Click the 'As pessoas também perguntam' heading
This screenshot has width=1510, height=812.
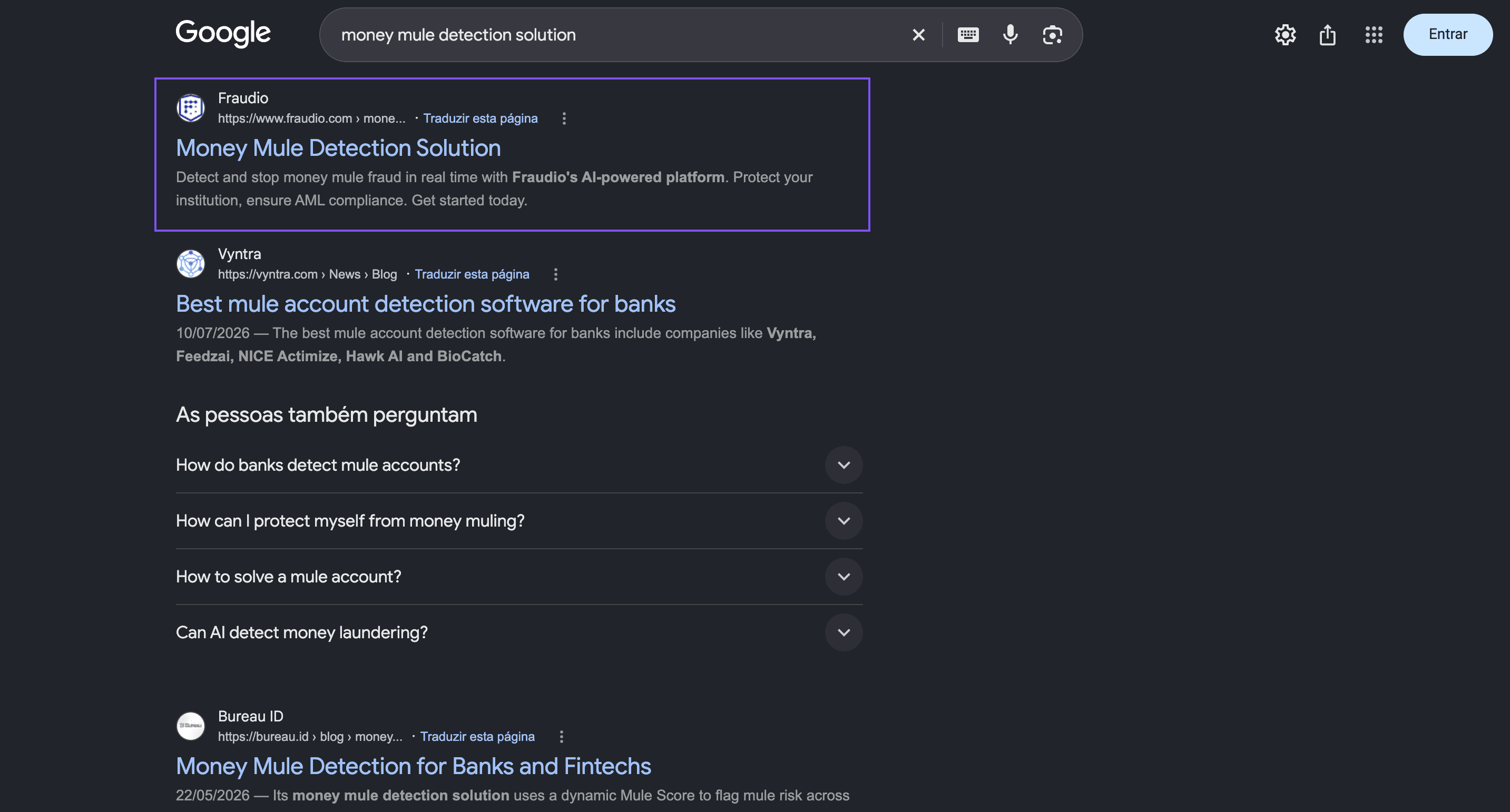326,415
